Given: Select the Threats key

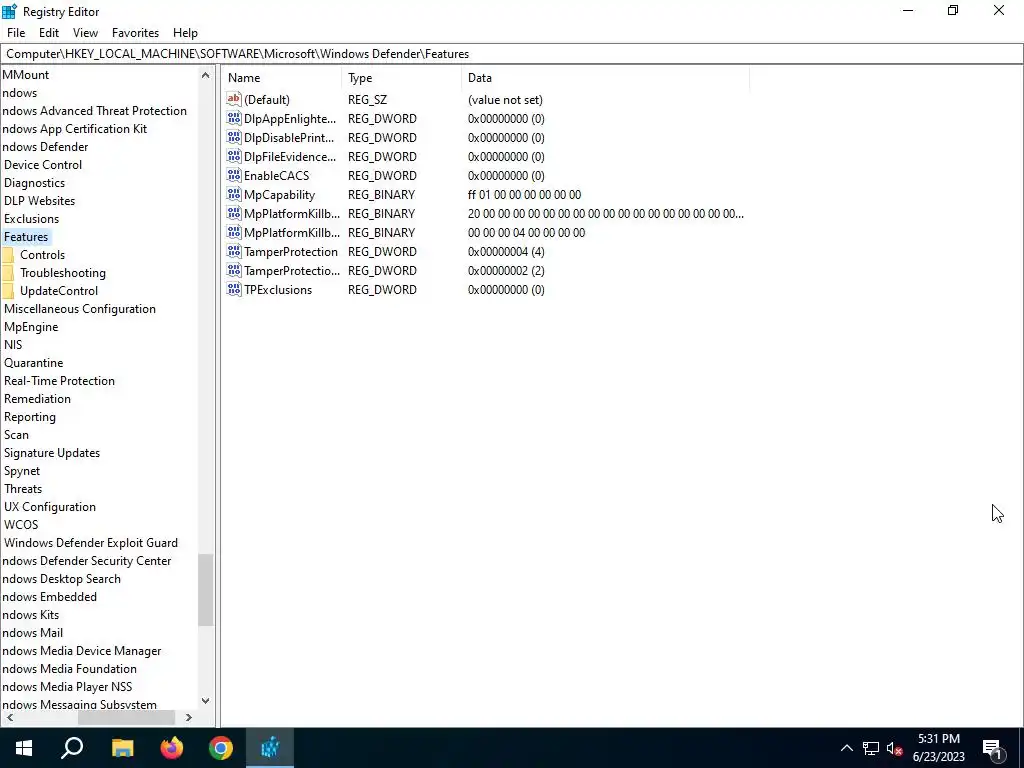Looking at the screenshot, I should click(x=23, y=488).
